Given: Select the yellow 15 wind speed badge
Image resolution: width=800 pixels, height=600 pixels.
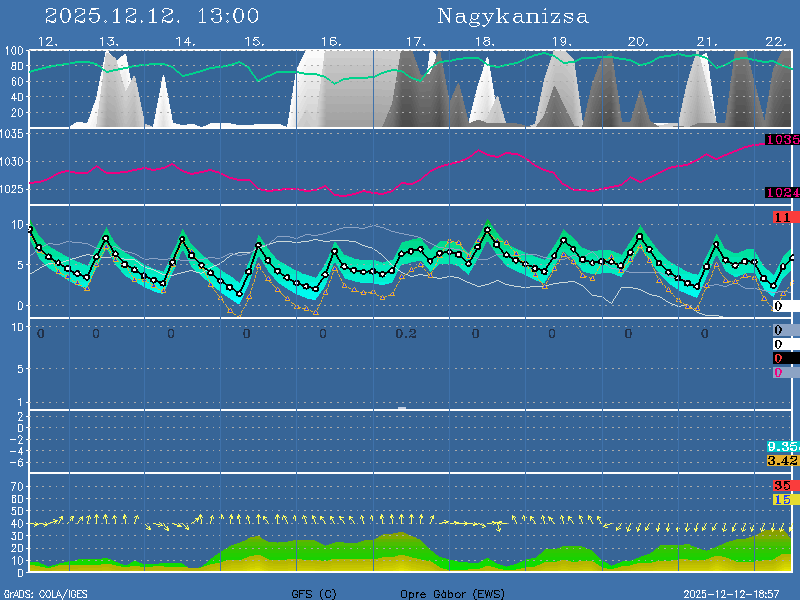Looking at the screenshot, I should [782, 499].
